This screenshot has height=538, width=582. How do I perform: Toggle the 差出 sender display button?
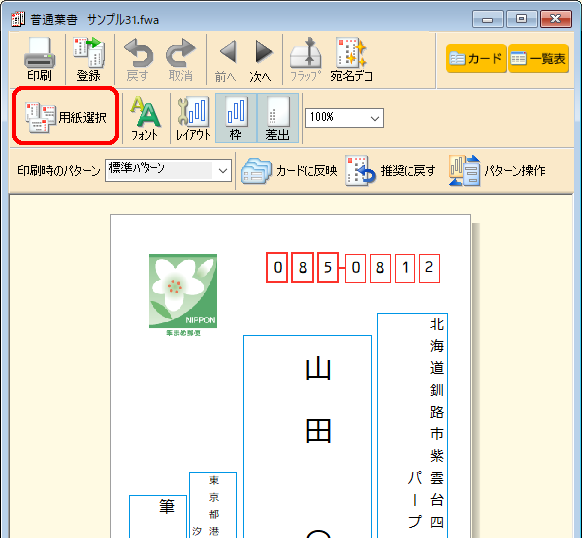pos(278,118)
